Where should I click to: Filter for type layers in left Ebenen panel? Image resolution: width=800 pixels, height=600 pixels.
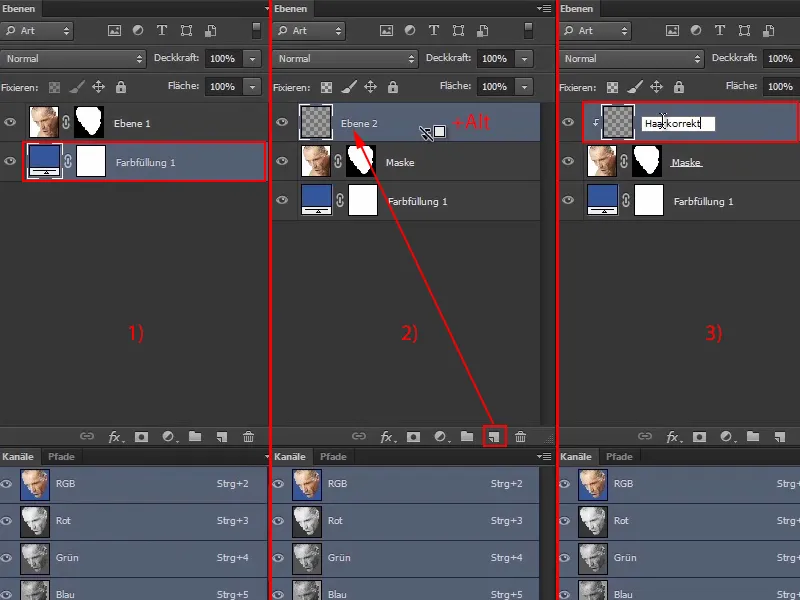(162, 31)
